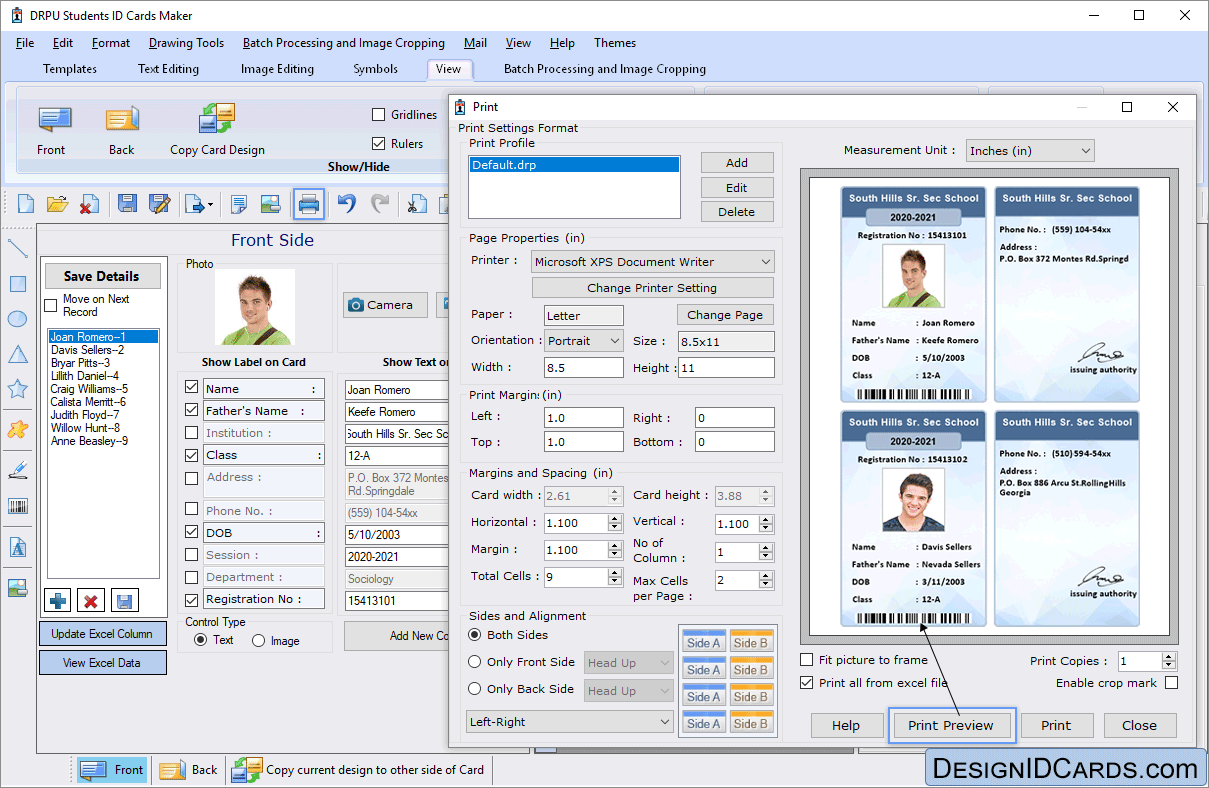Select the Signature tool in sidebar
The height and width of the screenshot is (788, 1209).
click(x=17, y=468)
